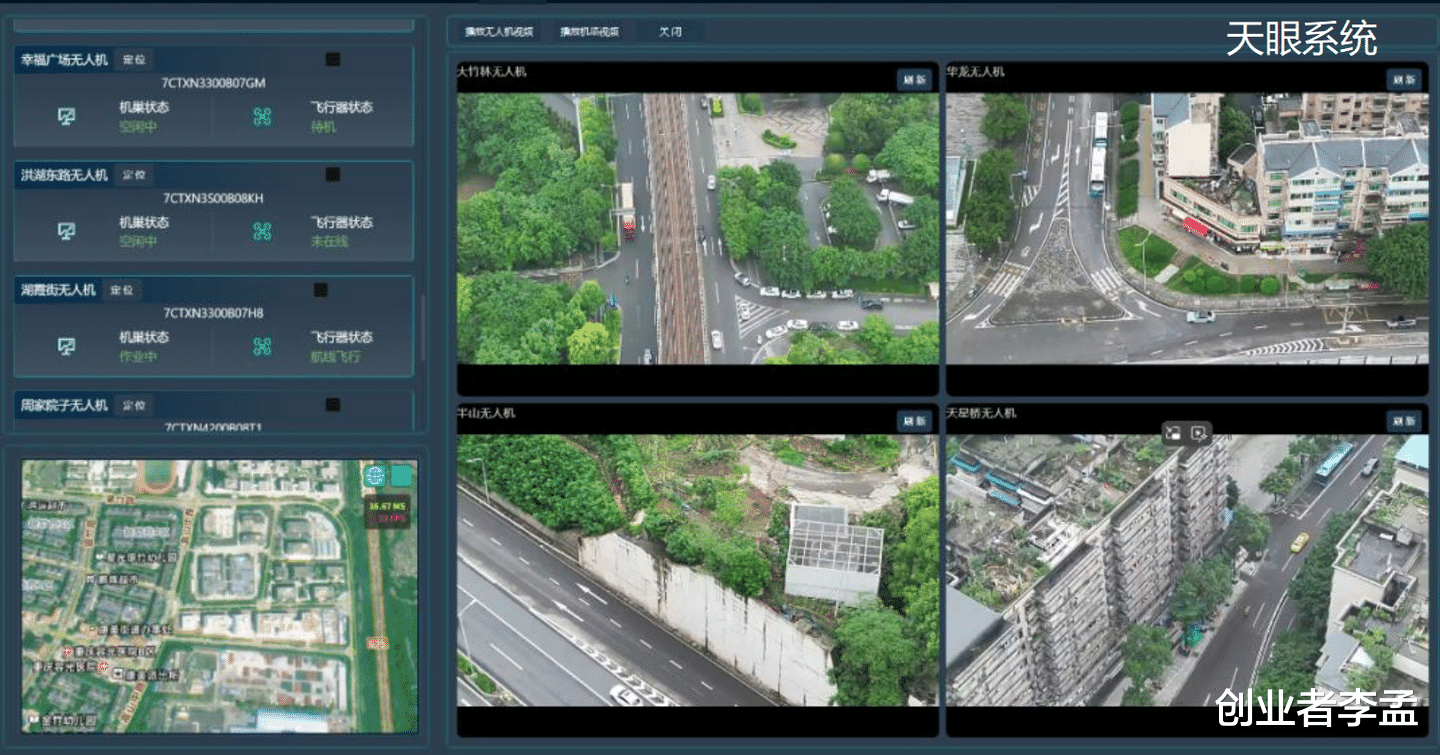The width and height of the screenshot is (1440, 755).
Task: Locate 幸福广场无人机 with 定位 button
Action: (x=134, y=60)
